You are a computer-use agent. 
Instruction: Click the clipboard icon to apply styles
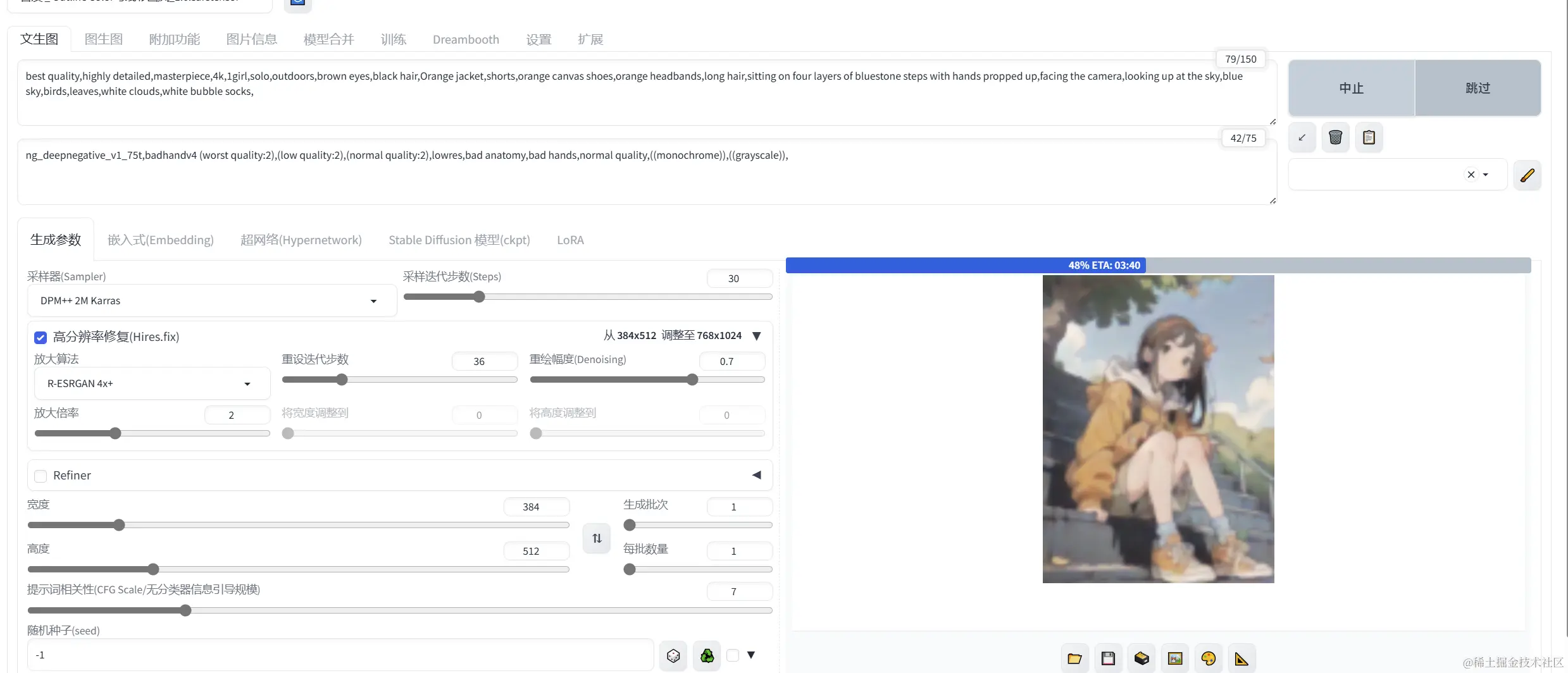coord(1369,137)
